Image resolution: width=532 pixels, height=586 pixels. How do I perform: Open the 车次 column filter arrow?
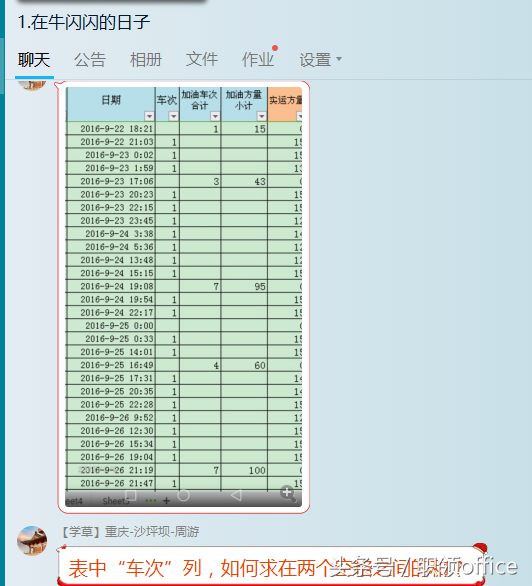(173, 116)
